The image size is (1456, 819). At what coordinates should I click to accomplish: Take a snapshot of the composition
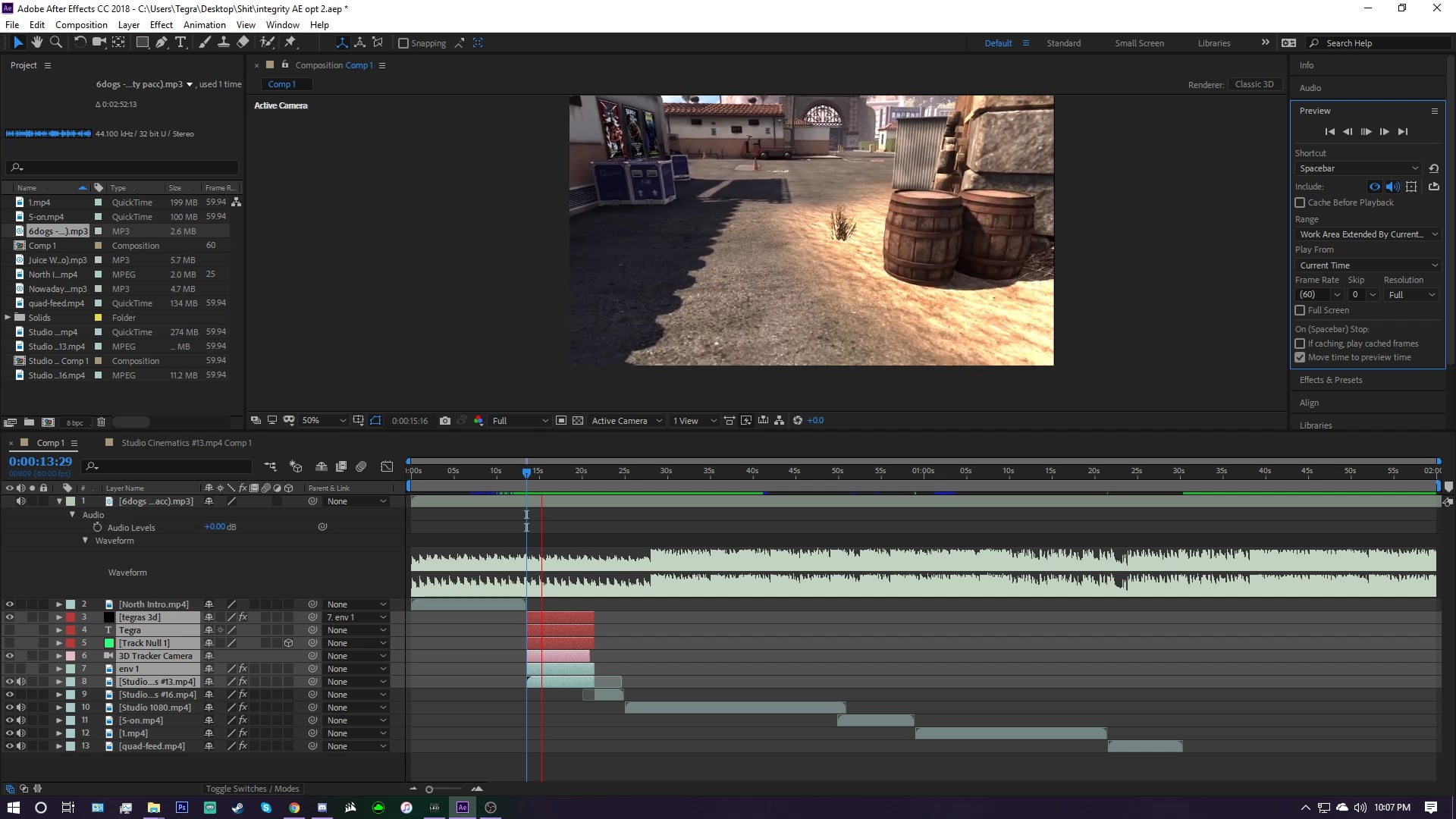click(445, 421)
